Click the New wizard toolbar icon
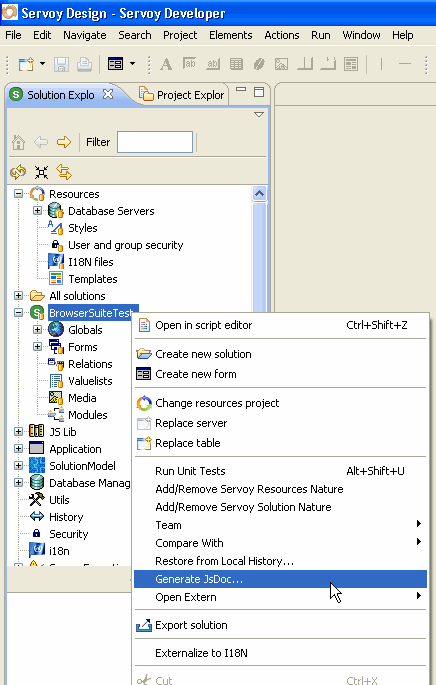 coord(26,65)
